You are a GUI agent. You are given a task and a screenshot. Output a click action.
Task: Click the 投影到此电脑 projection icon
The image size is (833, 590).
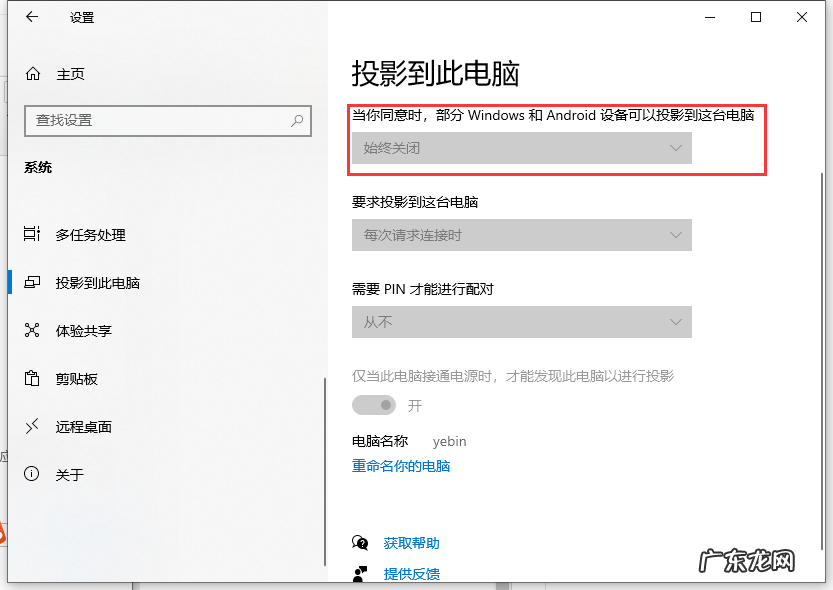click(x=30, y=283)
